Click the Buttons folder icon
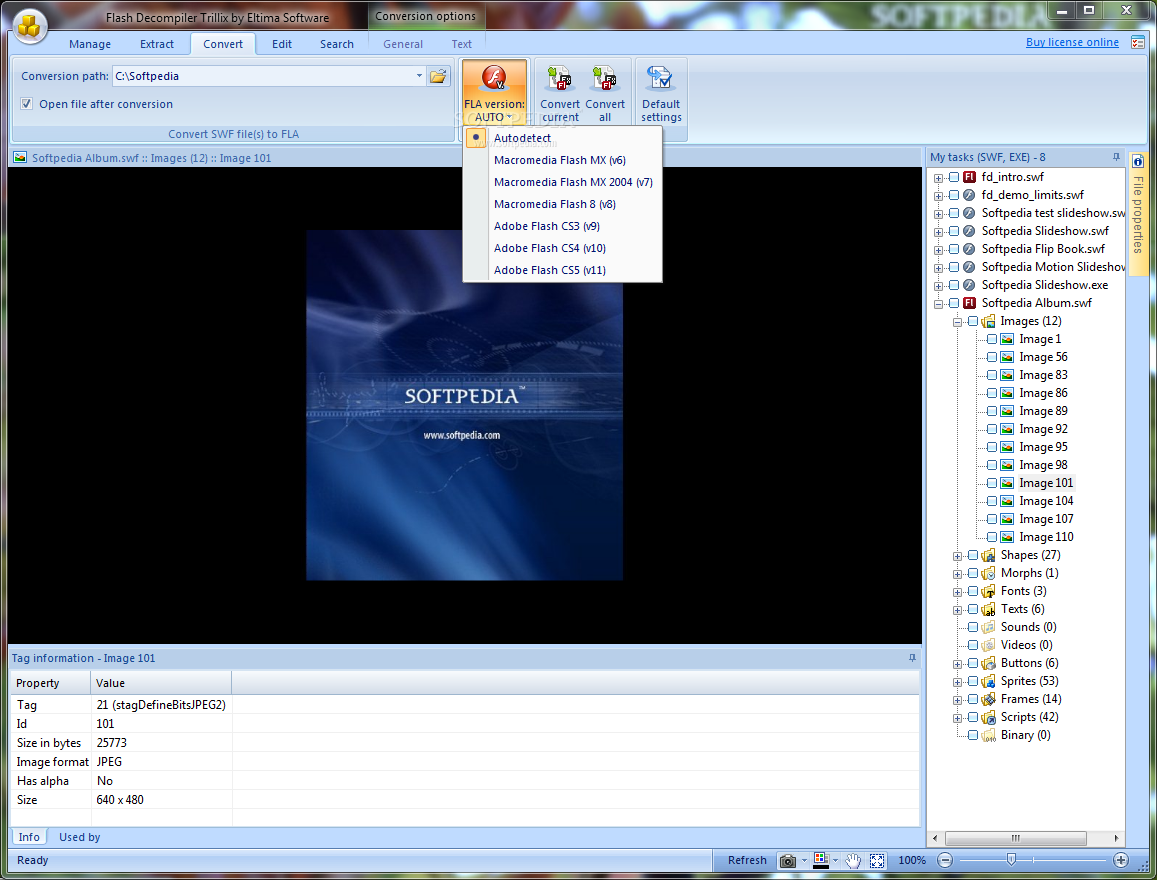1157x880 pixels. coord(988,663)
